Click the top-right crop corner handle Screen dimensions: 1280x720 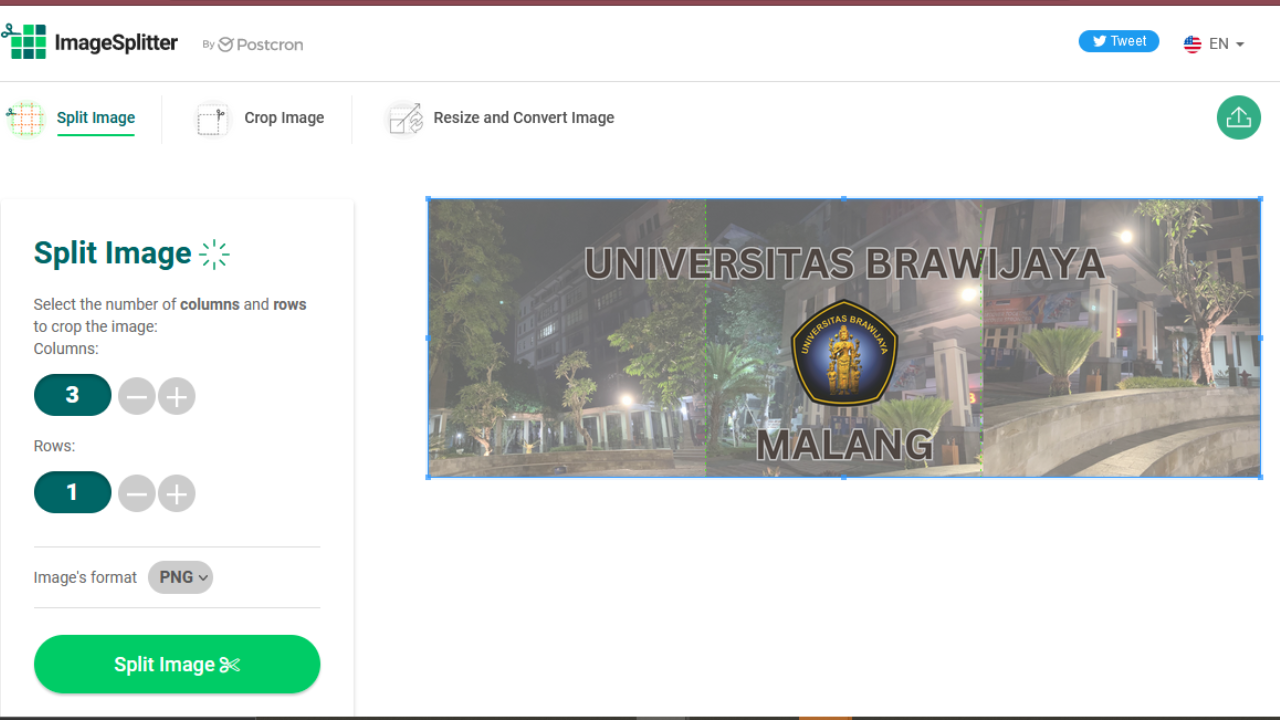click(x=1261, y=198)
